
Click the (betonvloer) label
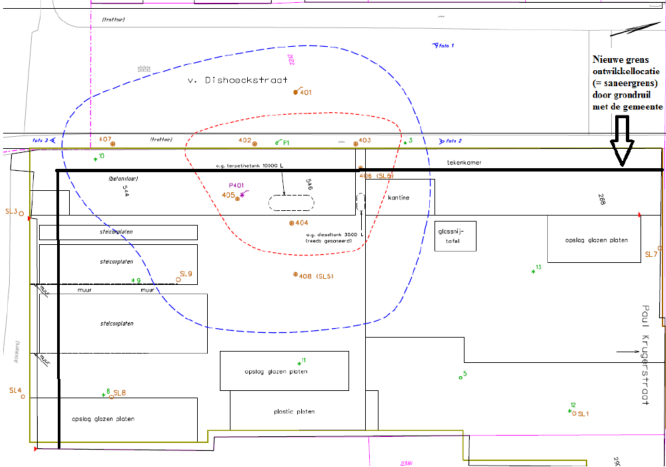[x=123, y=179]
